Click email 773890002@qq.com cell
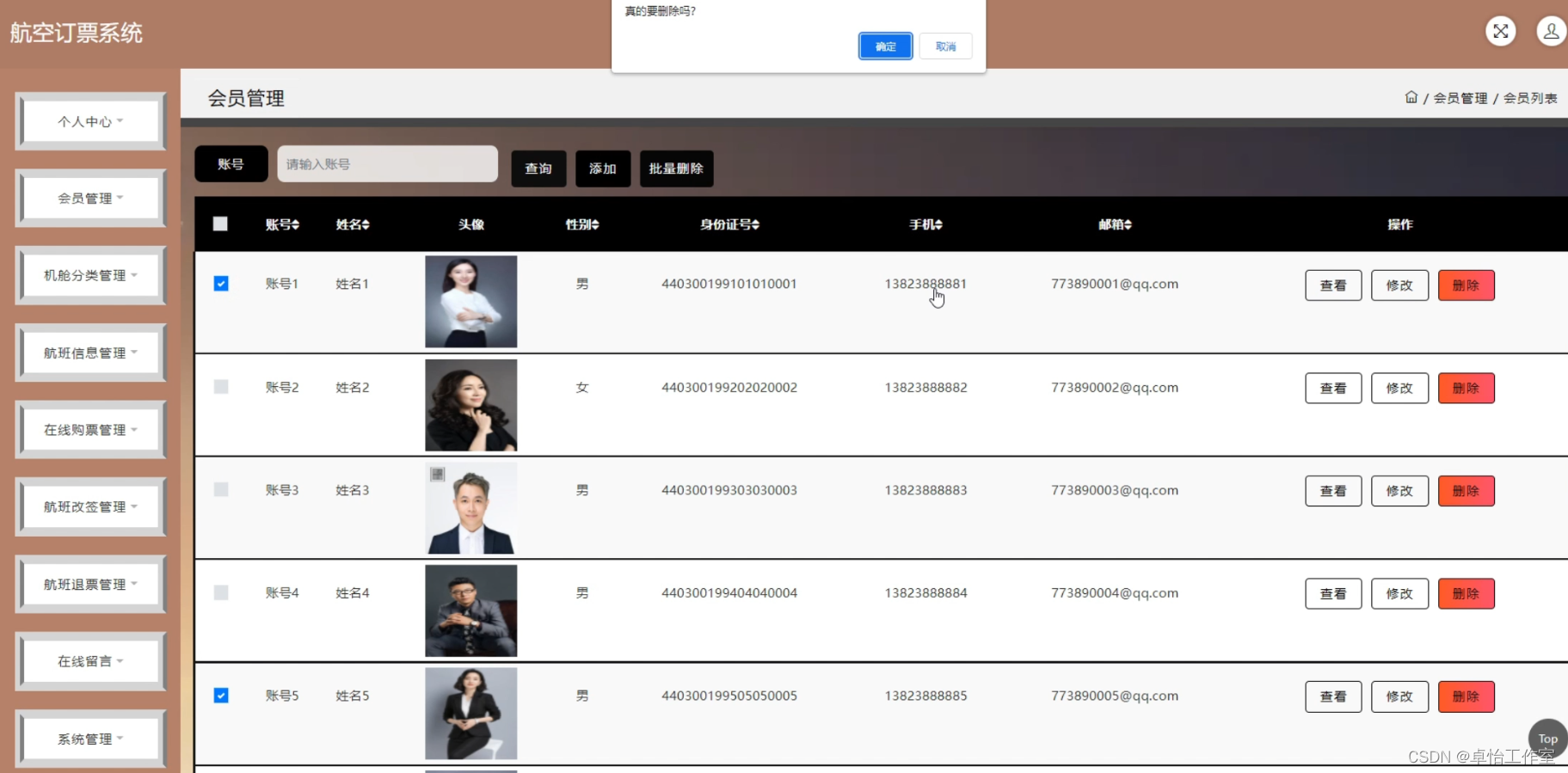The height and width of the screenshot is (773, 1568). click(x=1115, y=388)
